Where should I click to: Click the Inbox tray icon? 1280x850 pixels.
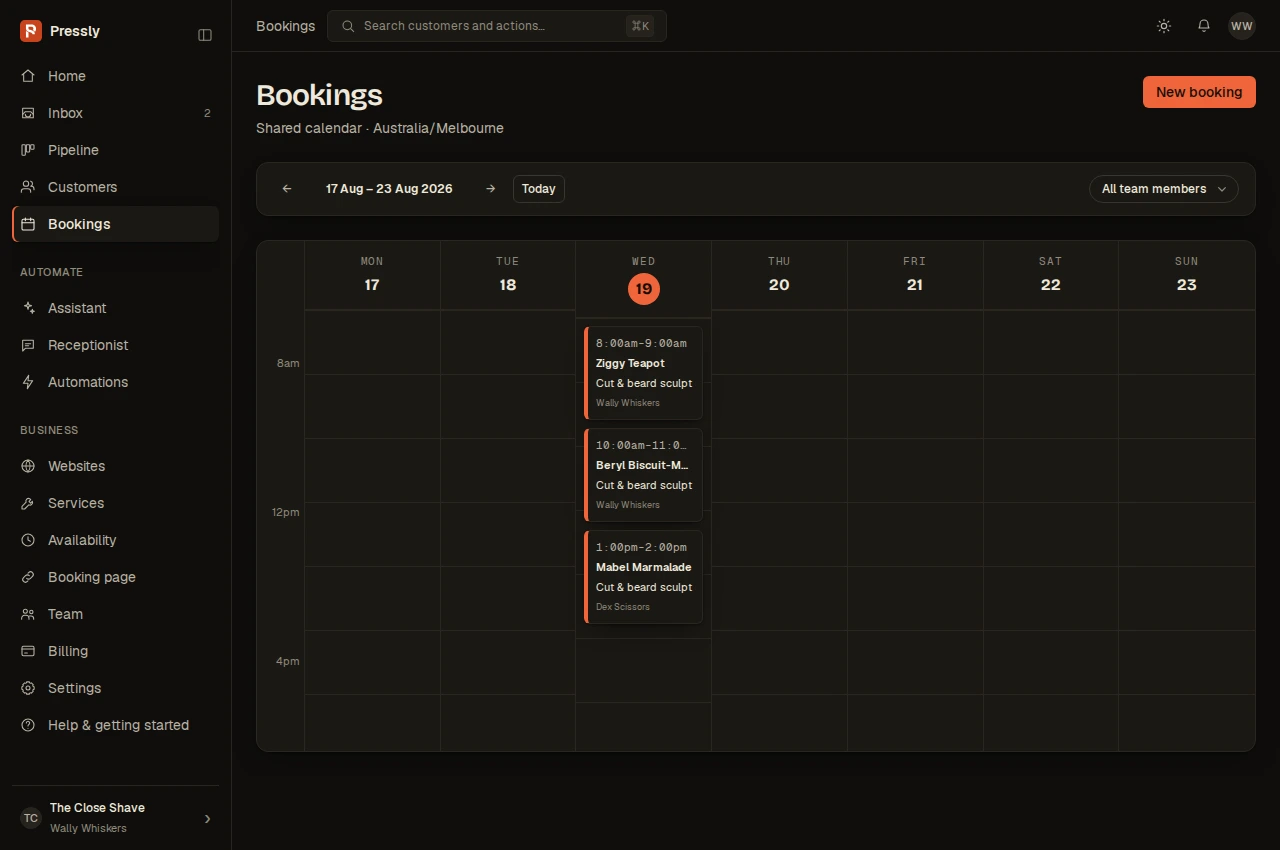[28, 113]
